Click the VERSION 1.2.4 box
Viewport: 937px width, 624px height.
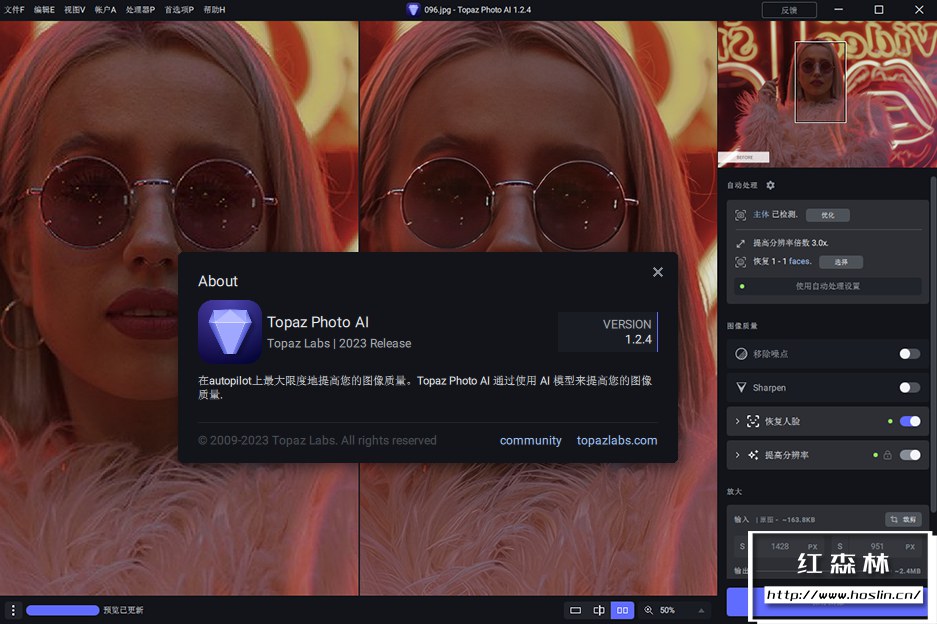(608, 332)
